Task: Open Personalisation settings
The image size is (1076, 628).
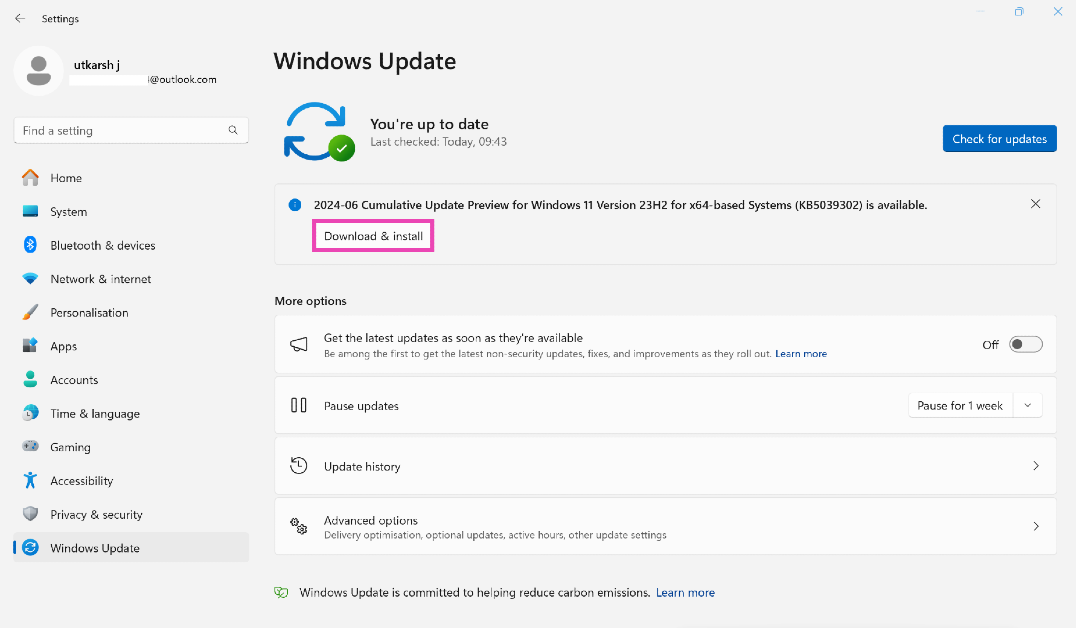Action: 131,312
